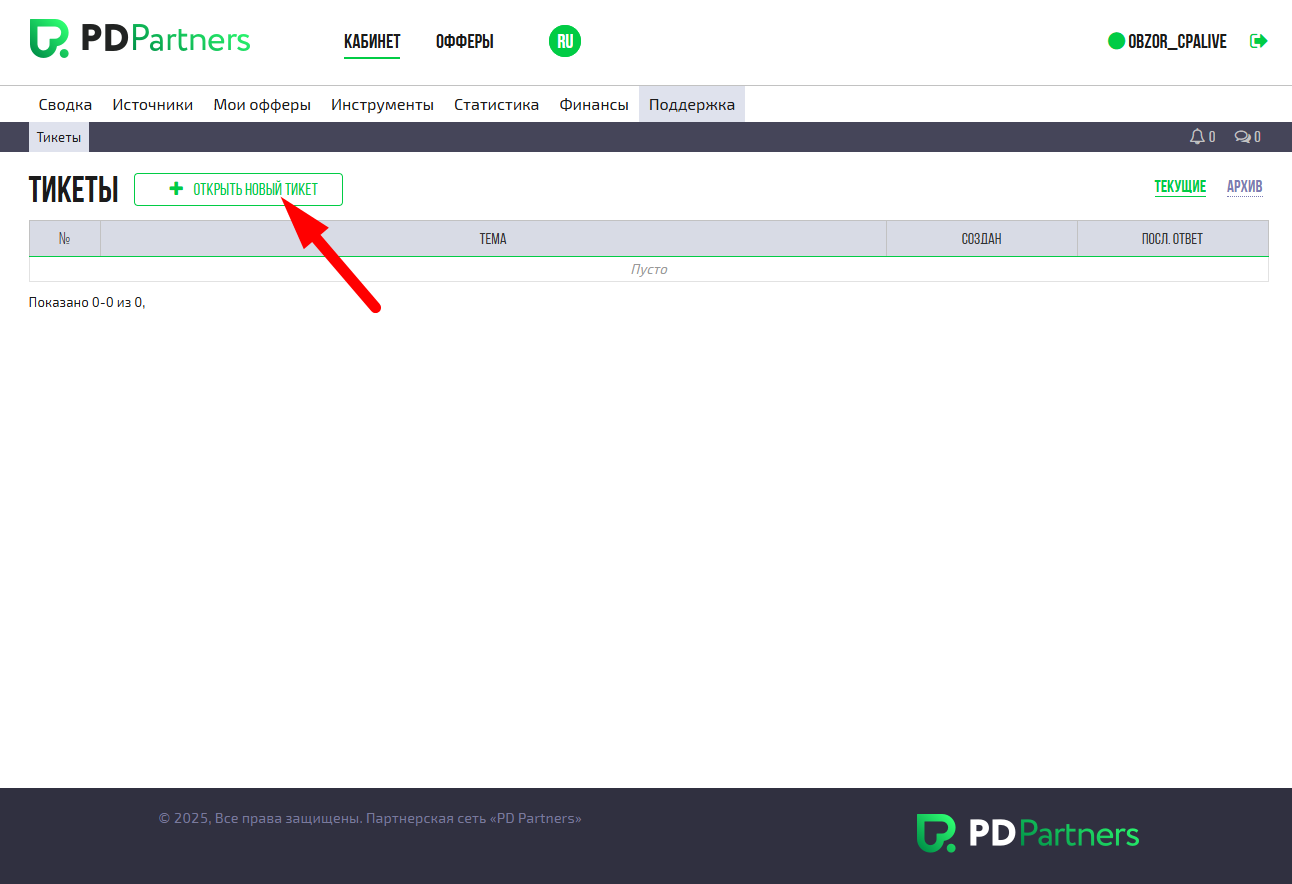Sort by Посл. ответ column header

[1173, 239]
